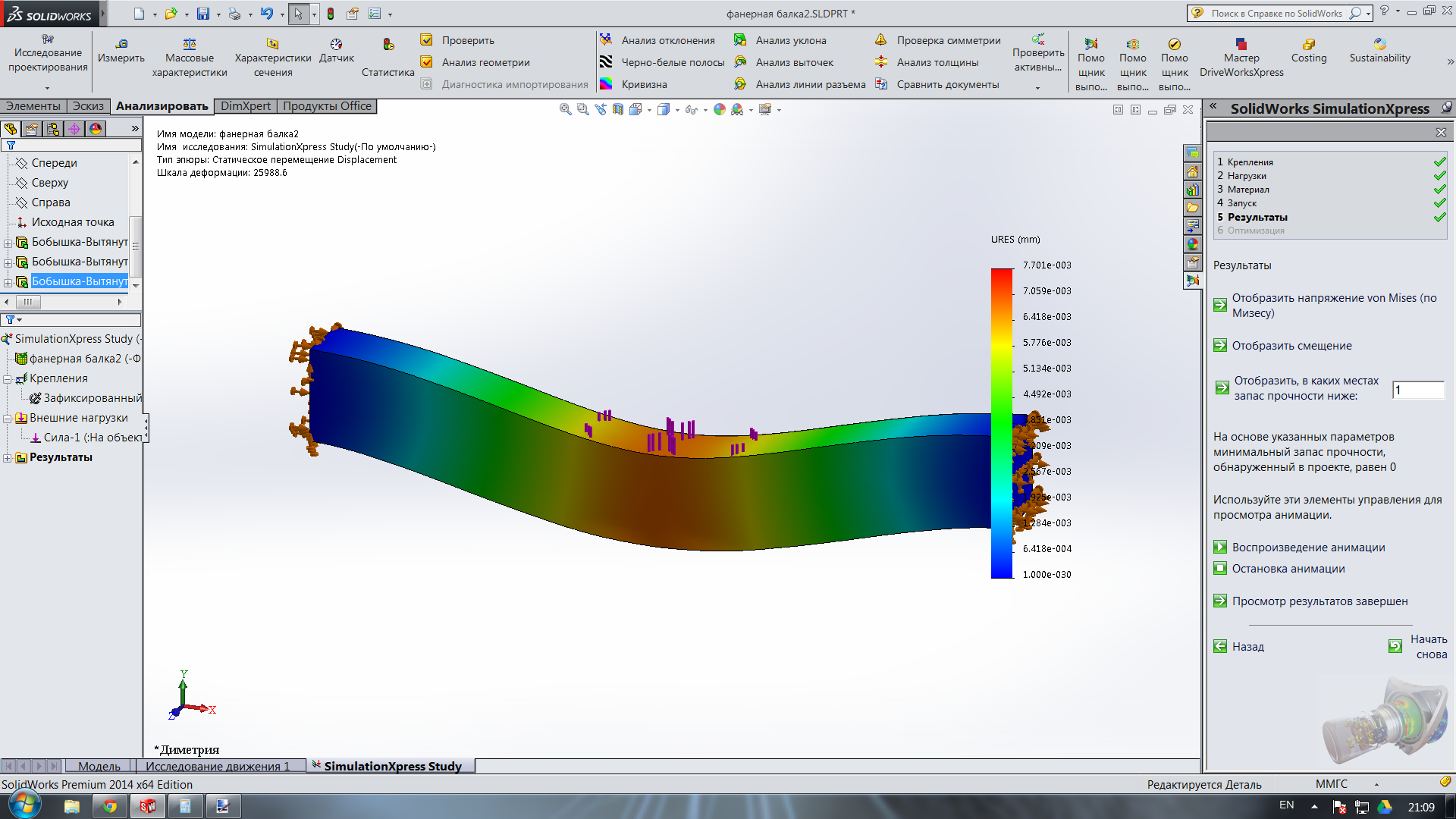Click Воспроизведение анимации play button
1456x819 pixels.
point(1220,548)
